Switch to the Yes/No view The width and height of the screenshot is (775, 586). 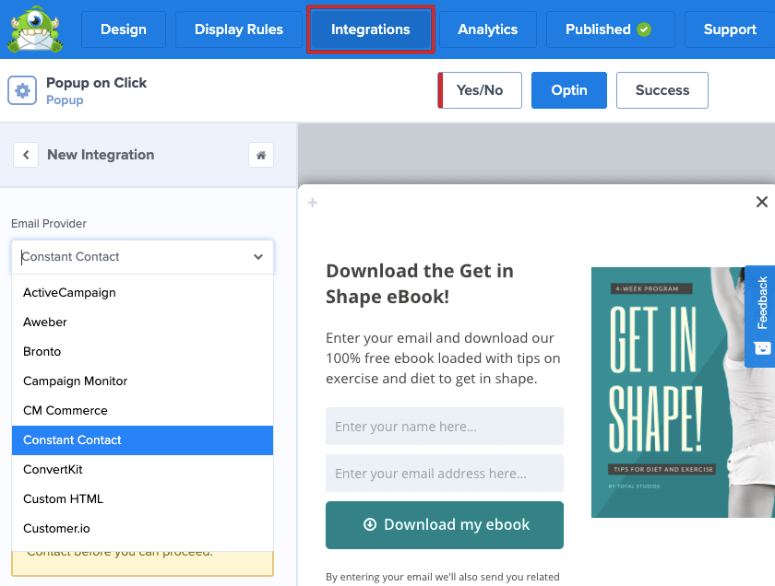pos(479,90)
